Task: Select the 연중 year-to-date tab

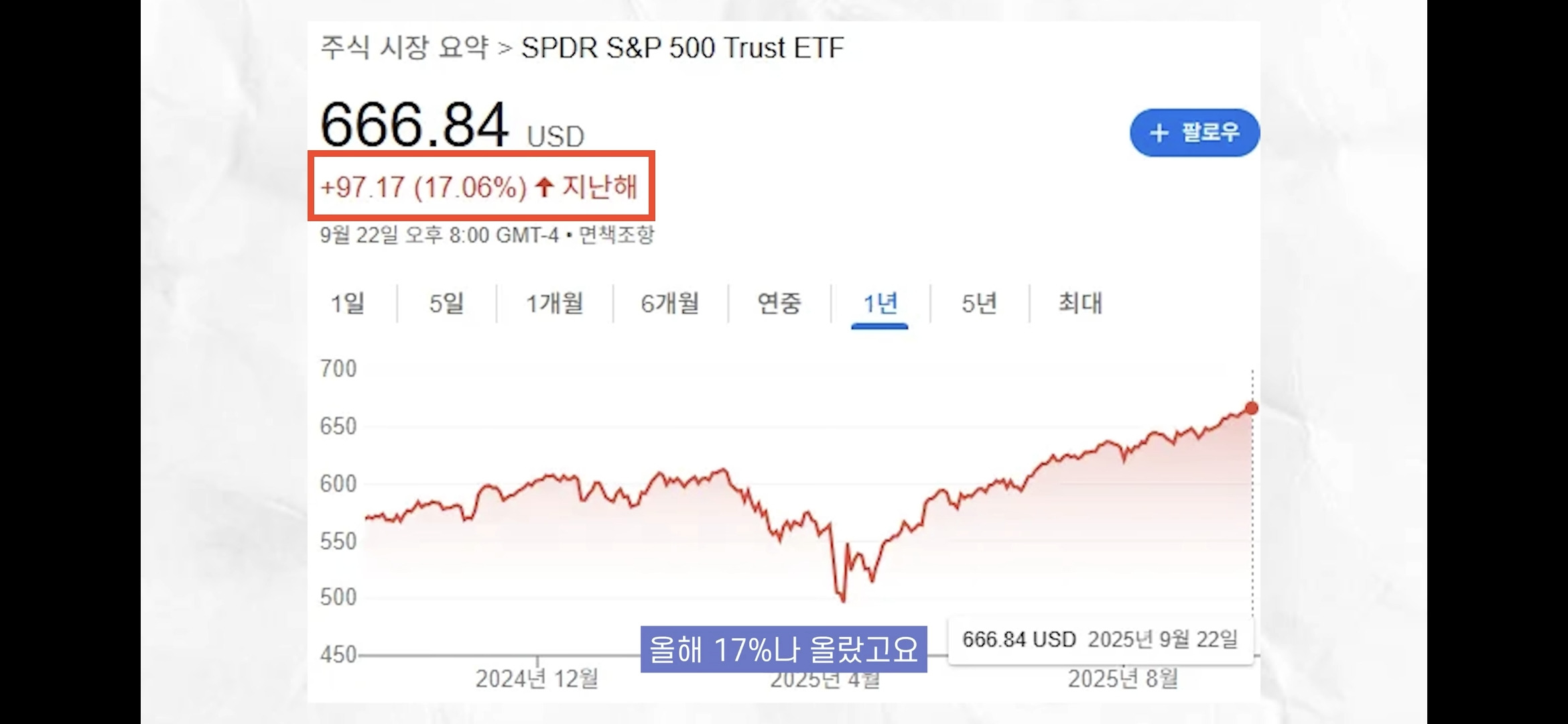Action: [779, 304]
